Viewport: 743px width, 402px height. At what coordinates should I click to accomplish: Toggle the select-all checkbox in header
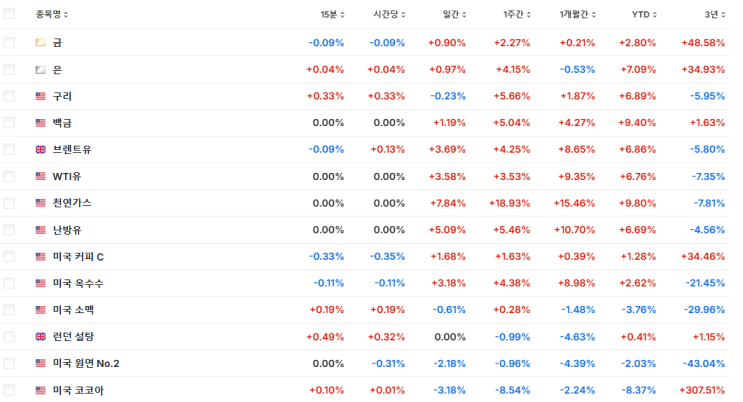10,15
